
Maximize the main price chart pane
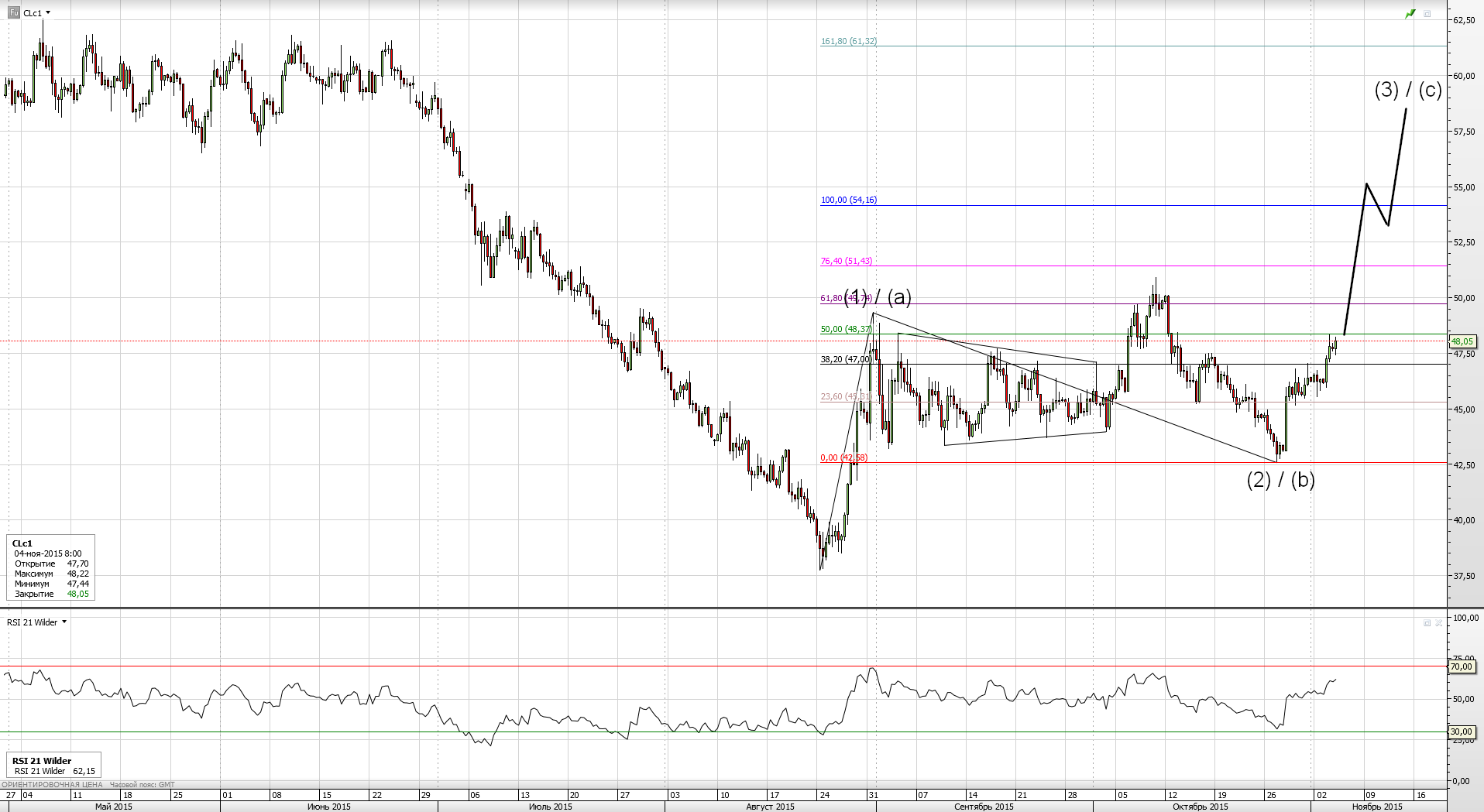pyautogui.click(x=1427, y=14)
